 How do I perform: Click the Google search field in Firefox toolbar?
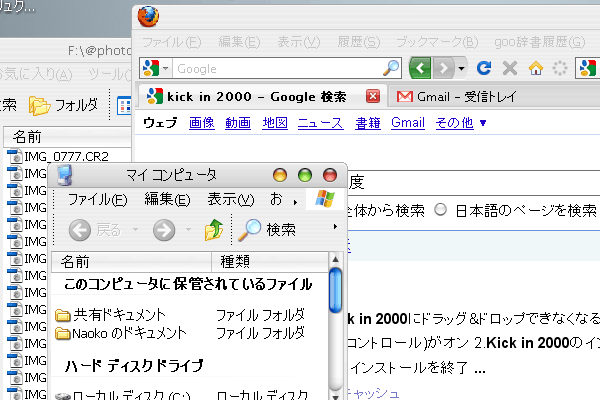coord(278,69)
